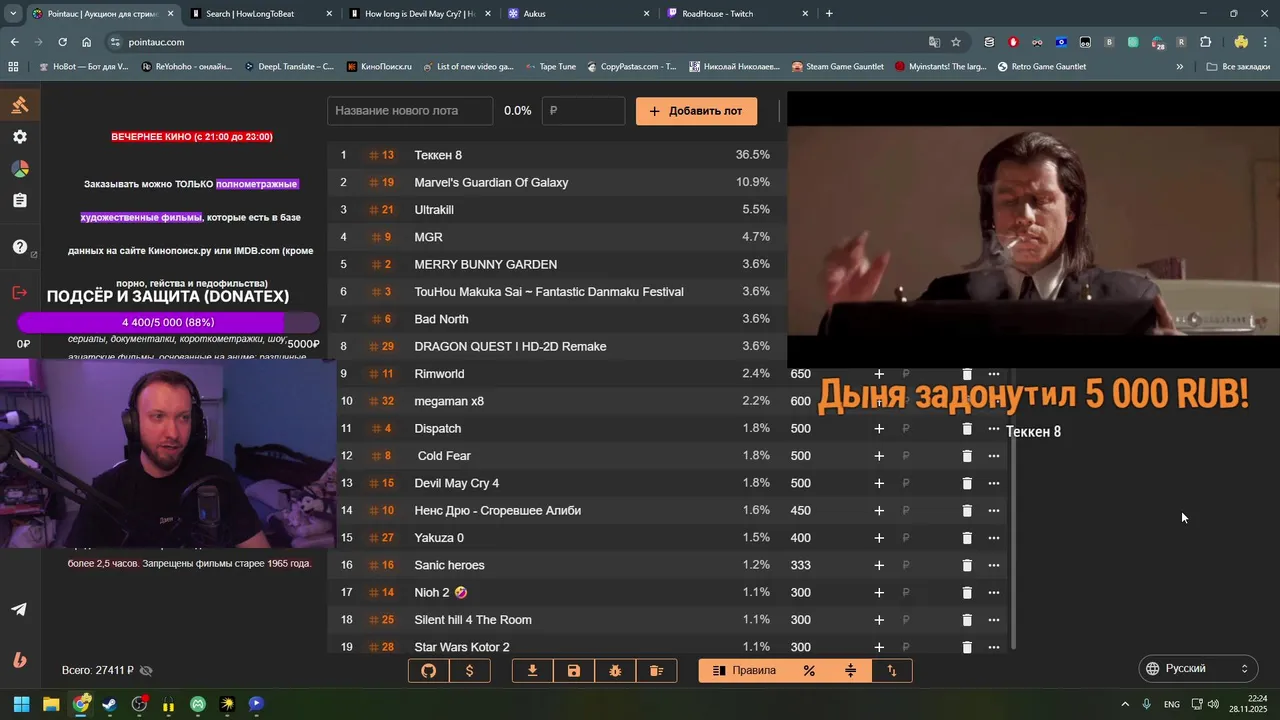Open the Boosty icon at sidebar bottom

19,659
